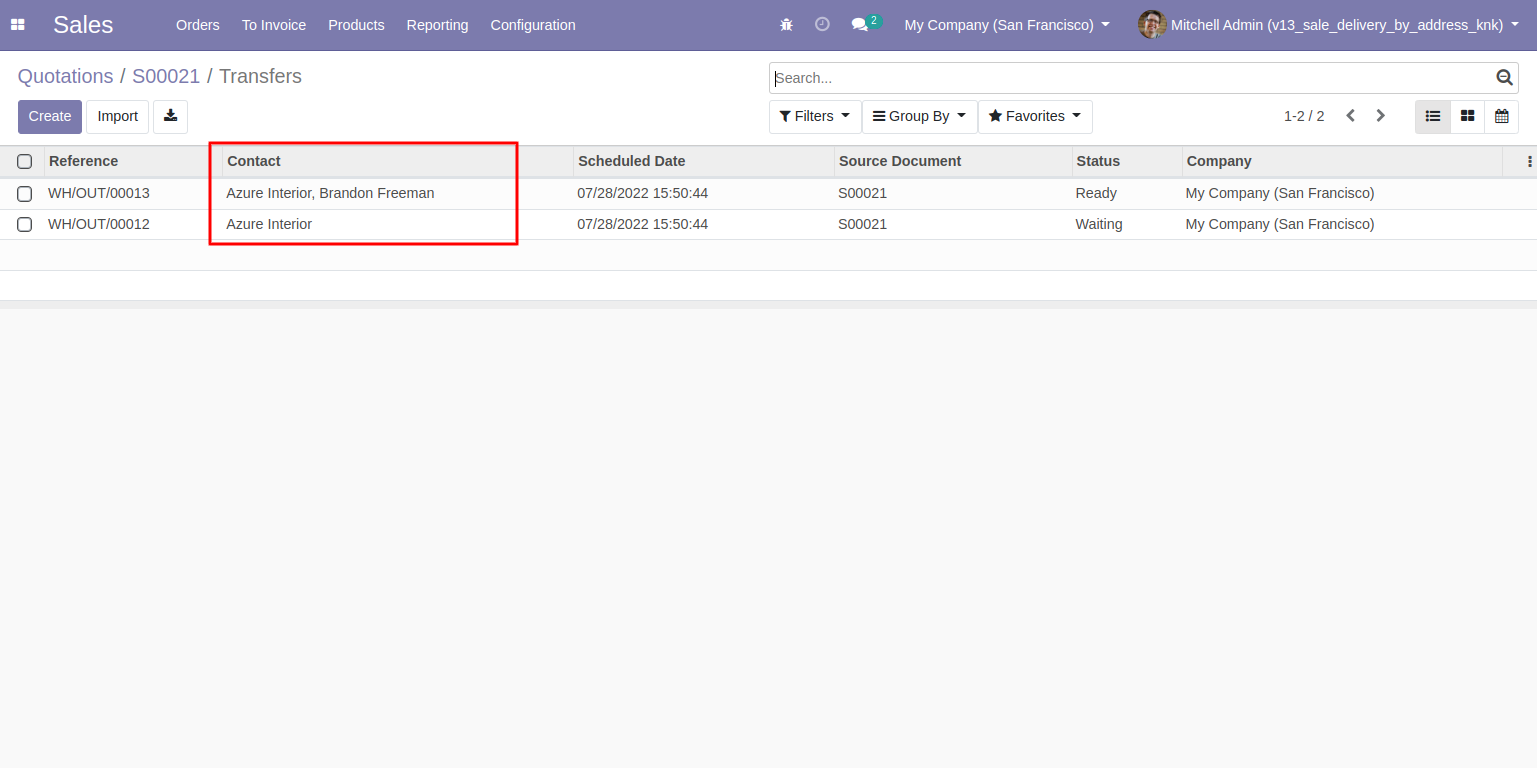
Task: Click the debug bug icon
Action: coord(786,25)
